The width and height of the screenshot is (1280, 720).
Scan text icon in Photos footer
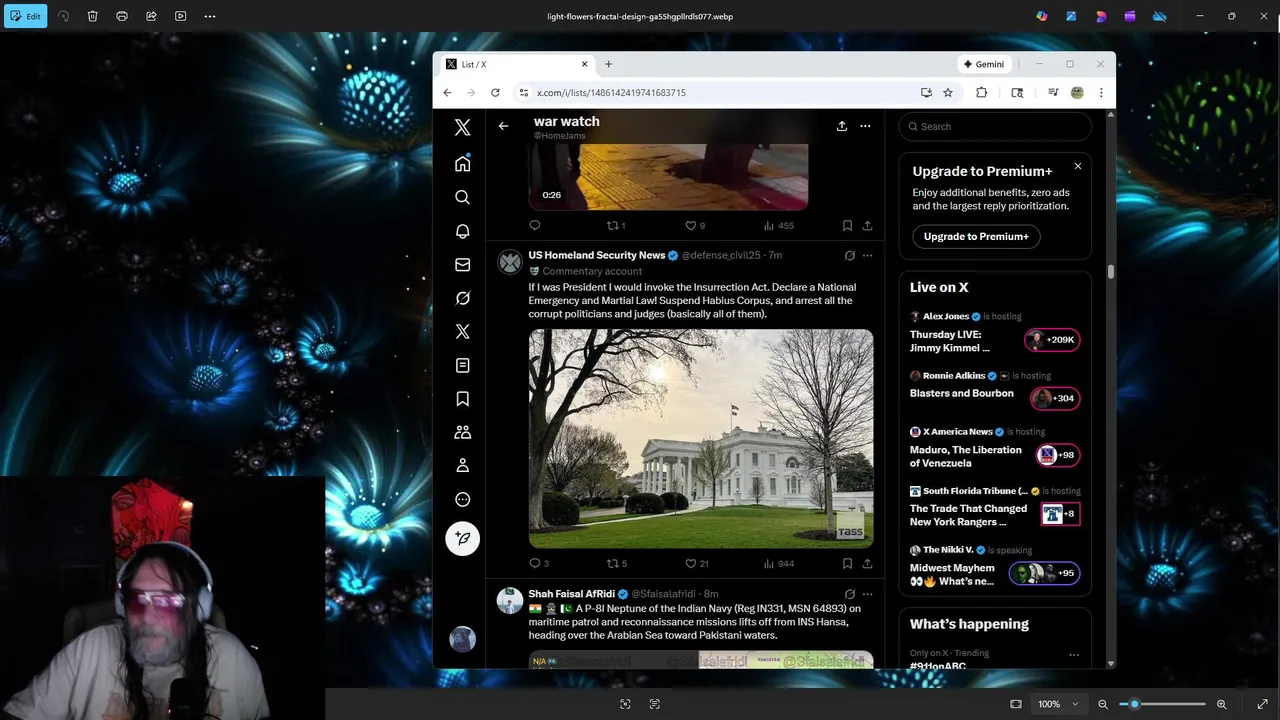[654, 704]
